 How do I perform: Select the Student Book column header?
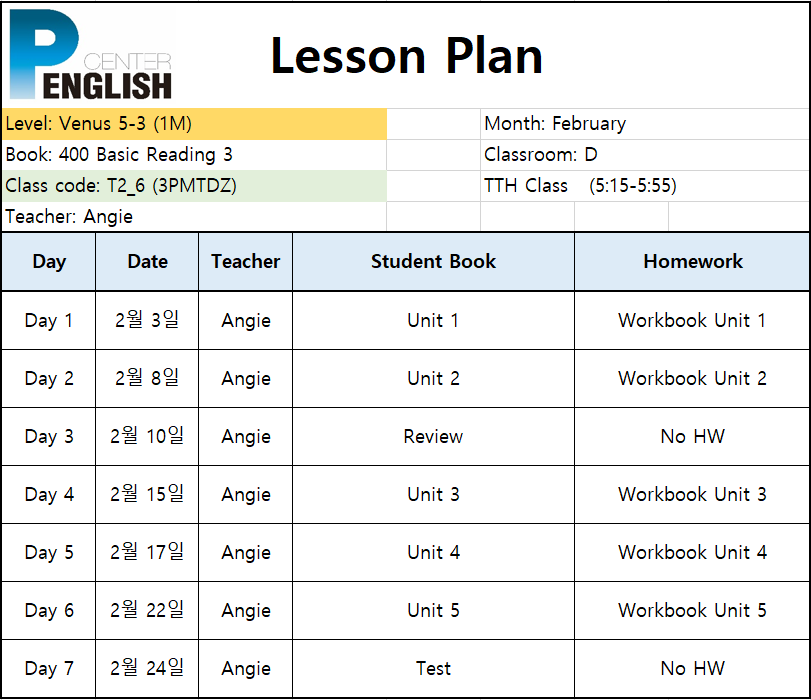pyautogui.click(x=433, y=262)
